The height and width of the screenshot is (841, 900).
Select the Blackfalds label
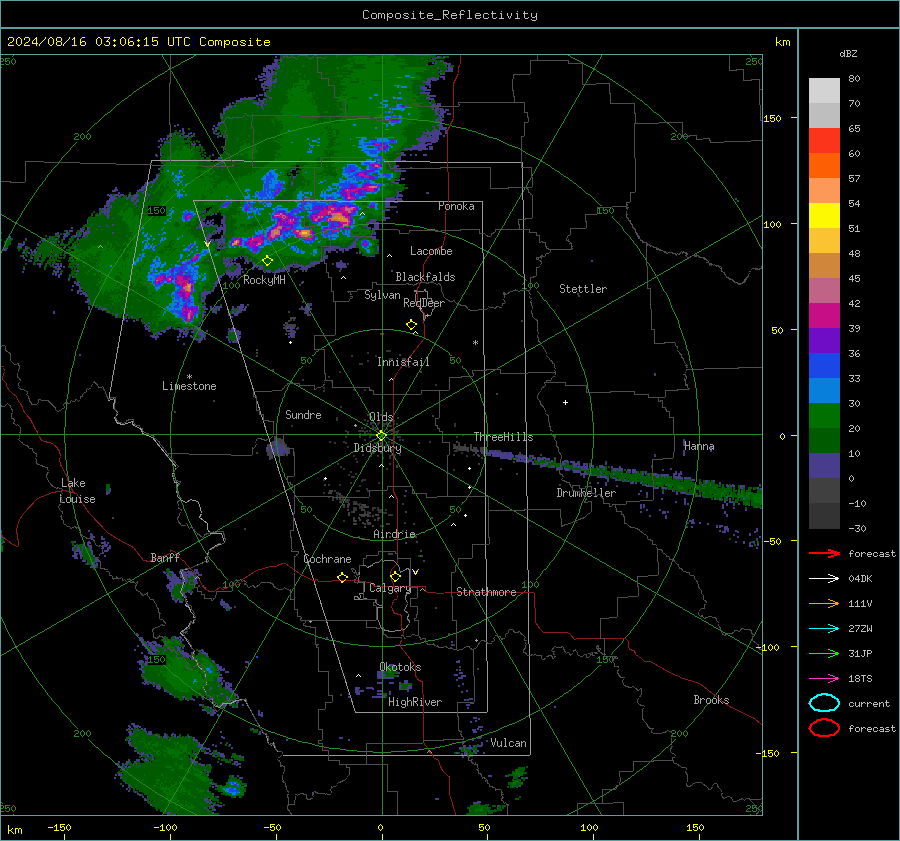point(425,277)
